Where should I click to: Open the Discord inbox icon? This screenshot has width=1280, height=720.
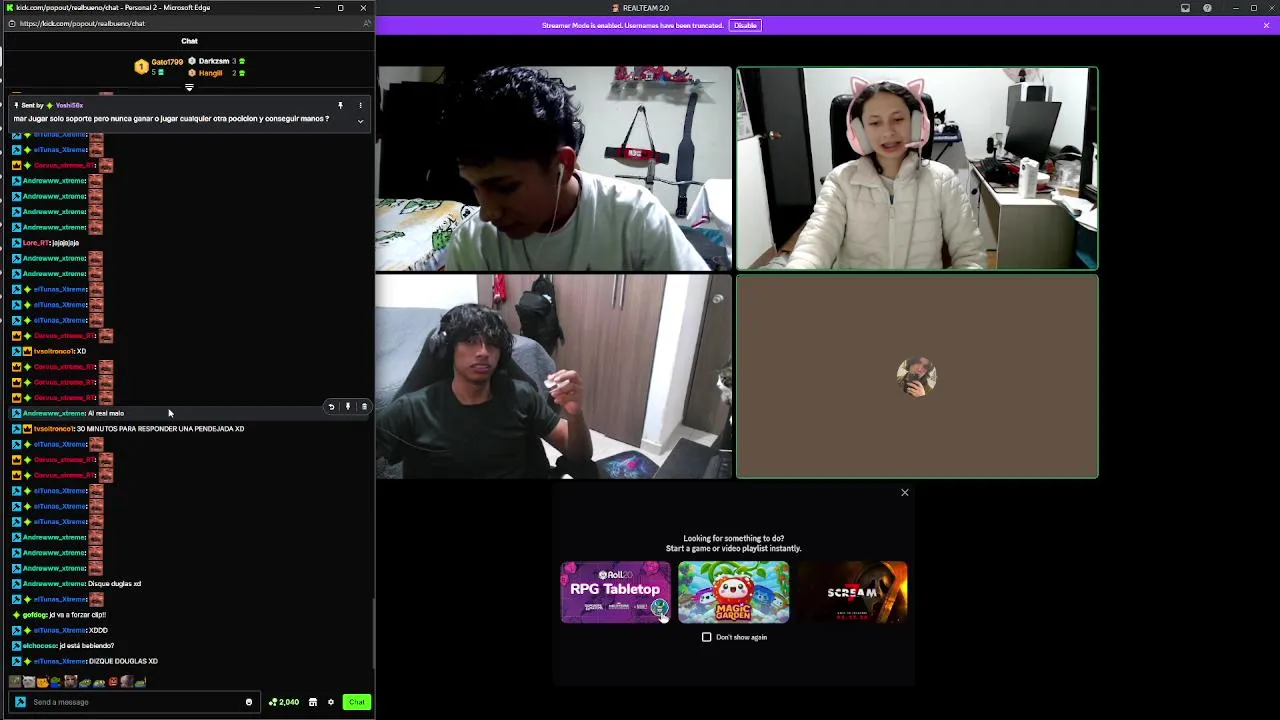tap(1185, 8)
